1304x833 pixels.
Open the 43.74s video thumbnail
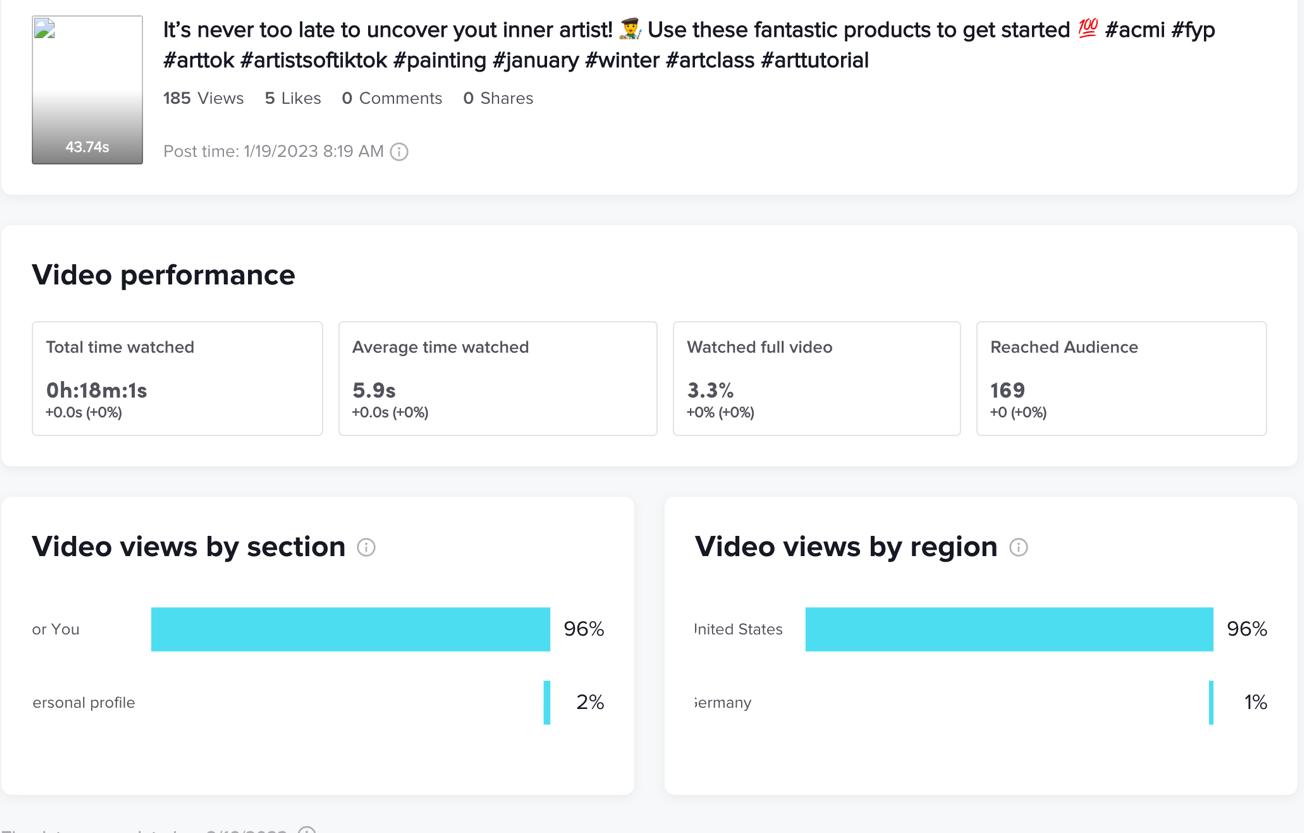tap(87, 90)
